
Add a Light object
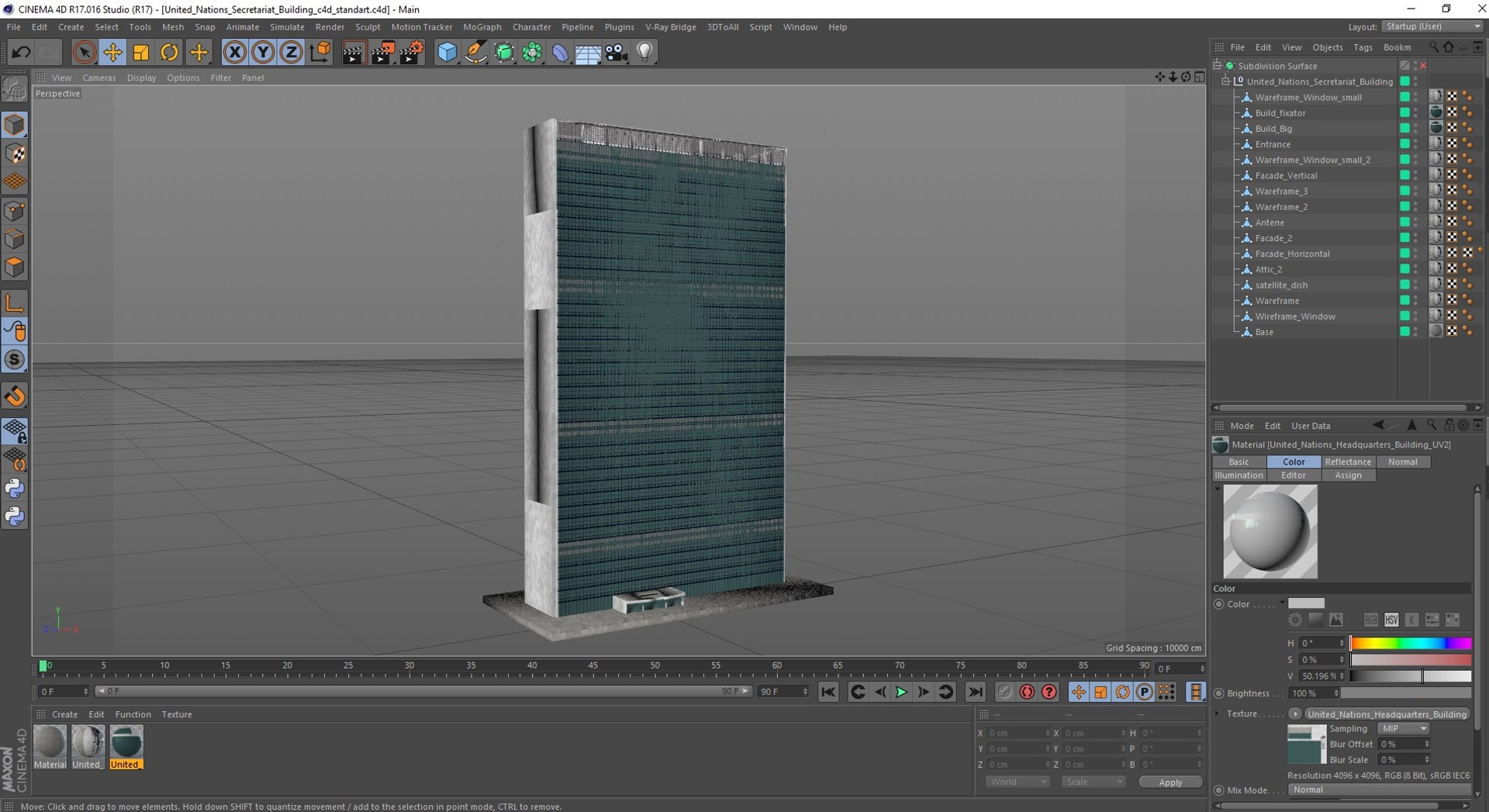coord(644,52)
